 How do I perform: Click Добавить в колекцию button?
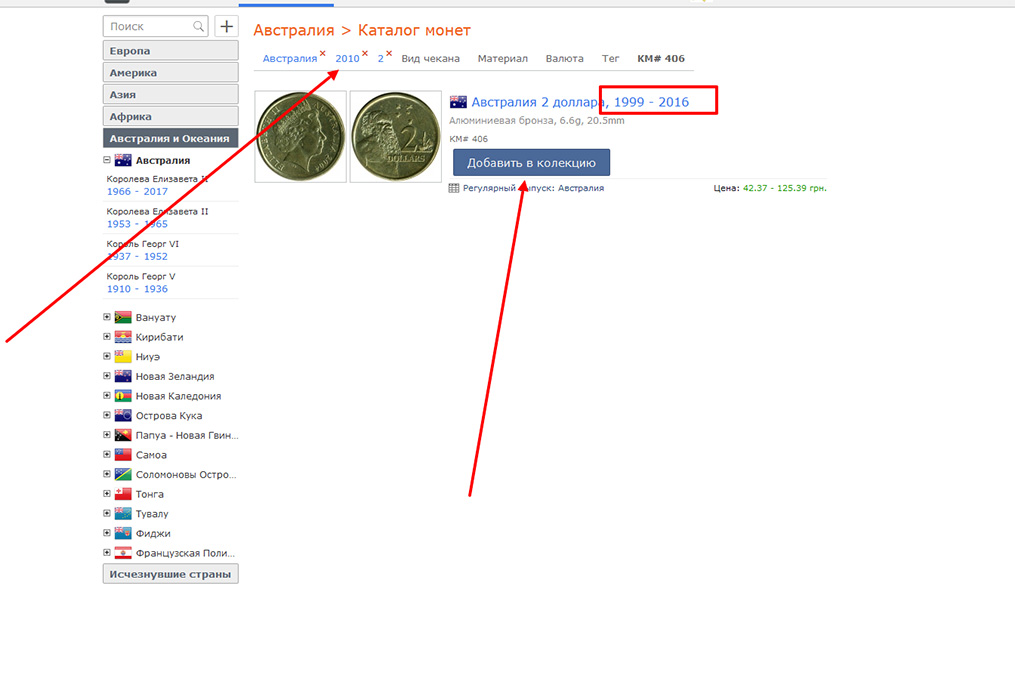tap(531, 163)
